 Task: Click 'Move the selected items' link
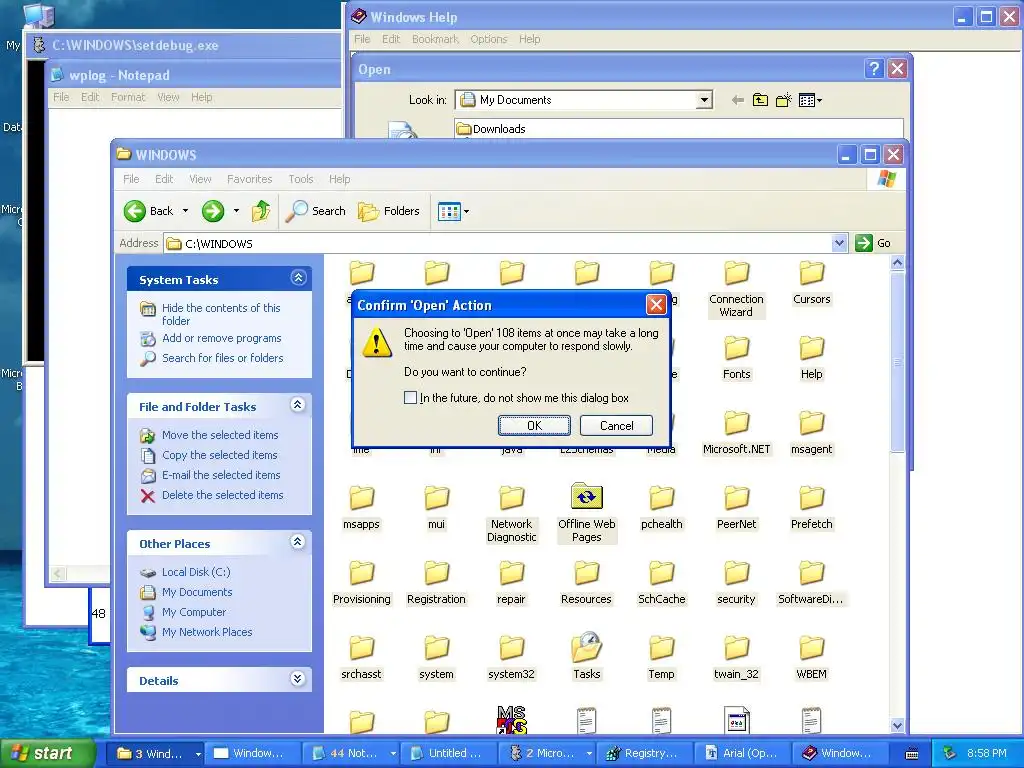point(220,435)
